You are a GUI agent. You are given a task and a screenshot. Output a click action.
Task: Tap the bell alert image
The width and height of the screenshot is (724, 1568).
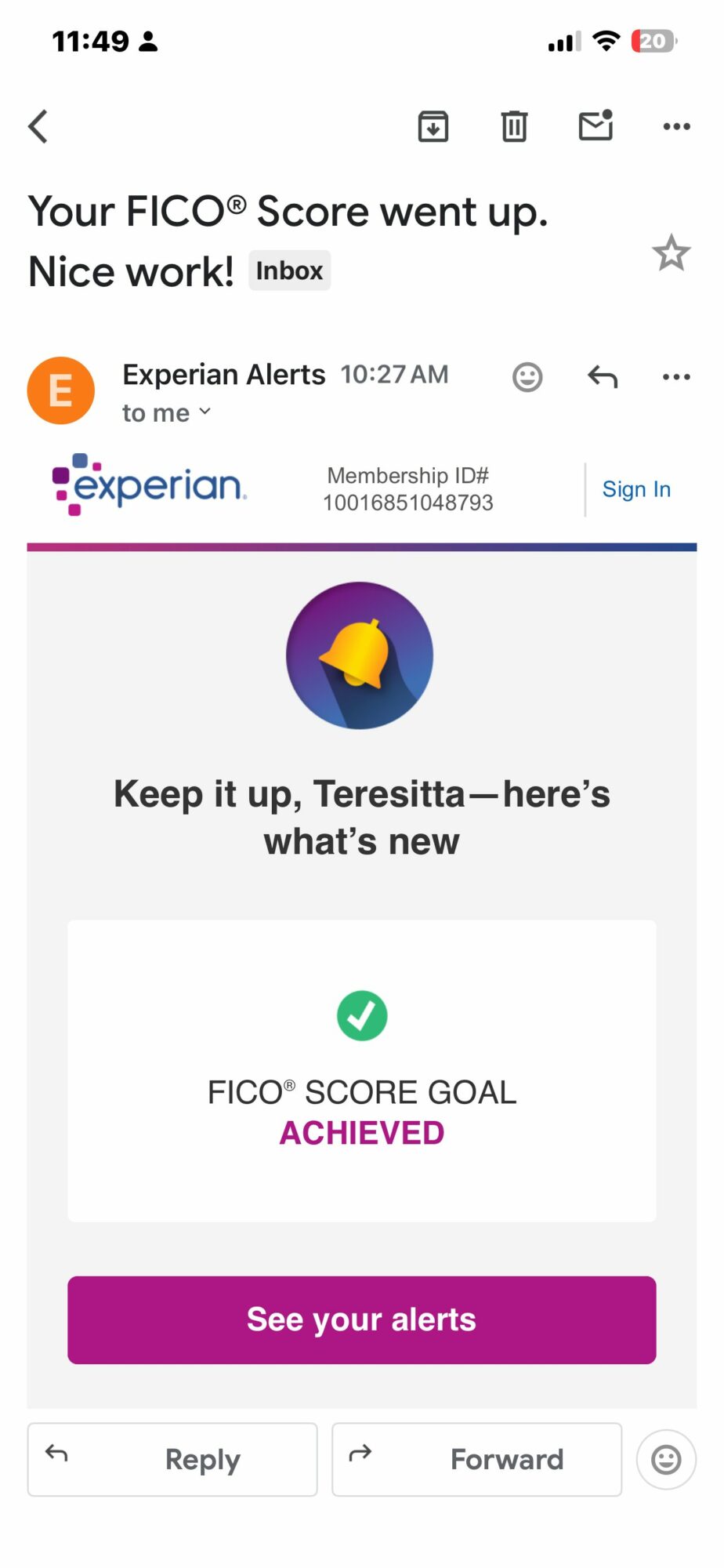360,655
